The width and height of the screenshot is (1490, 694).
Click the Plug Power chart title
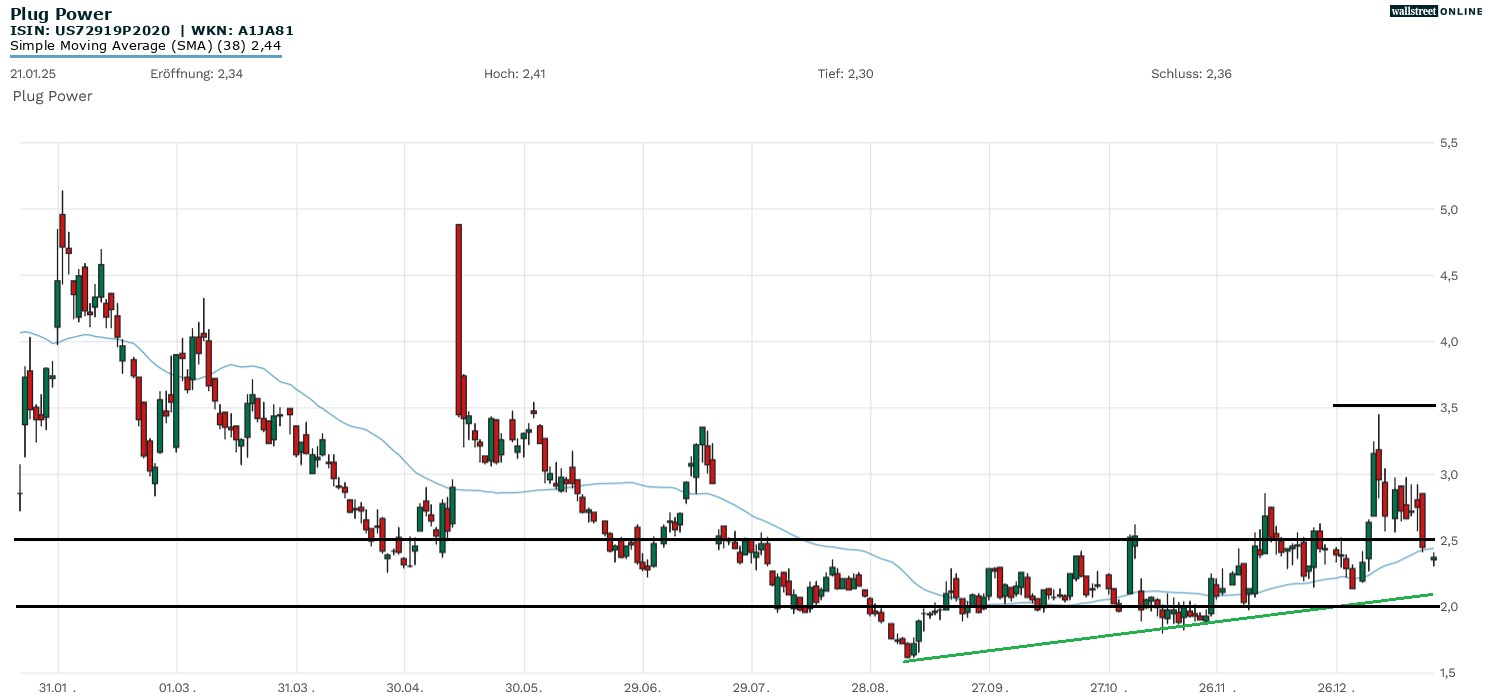[60, 14]
